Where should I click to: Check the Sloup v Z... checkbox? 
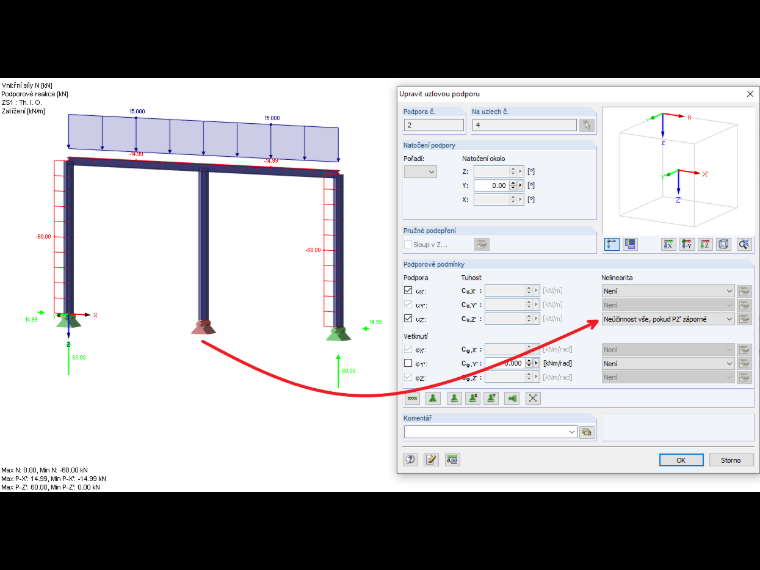coord(408,244)
